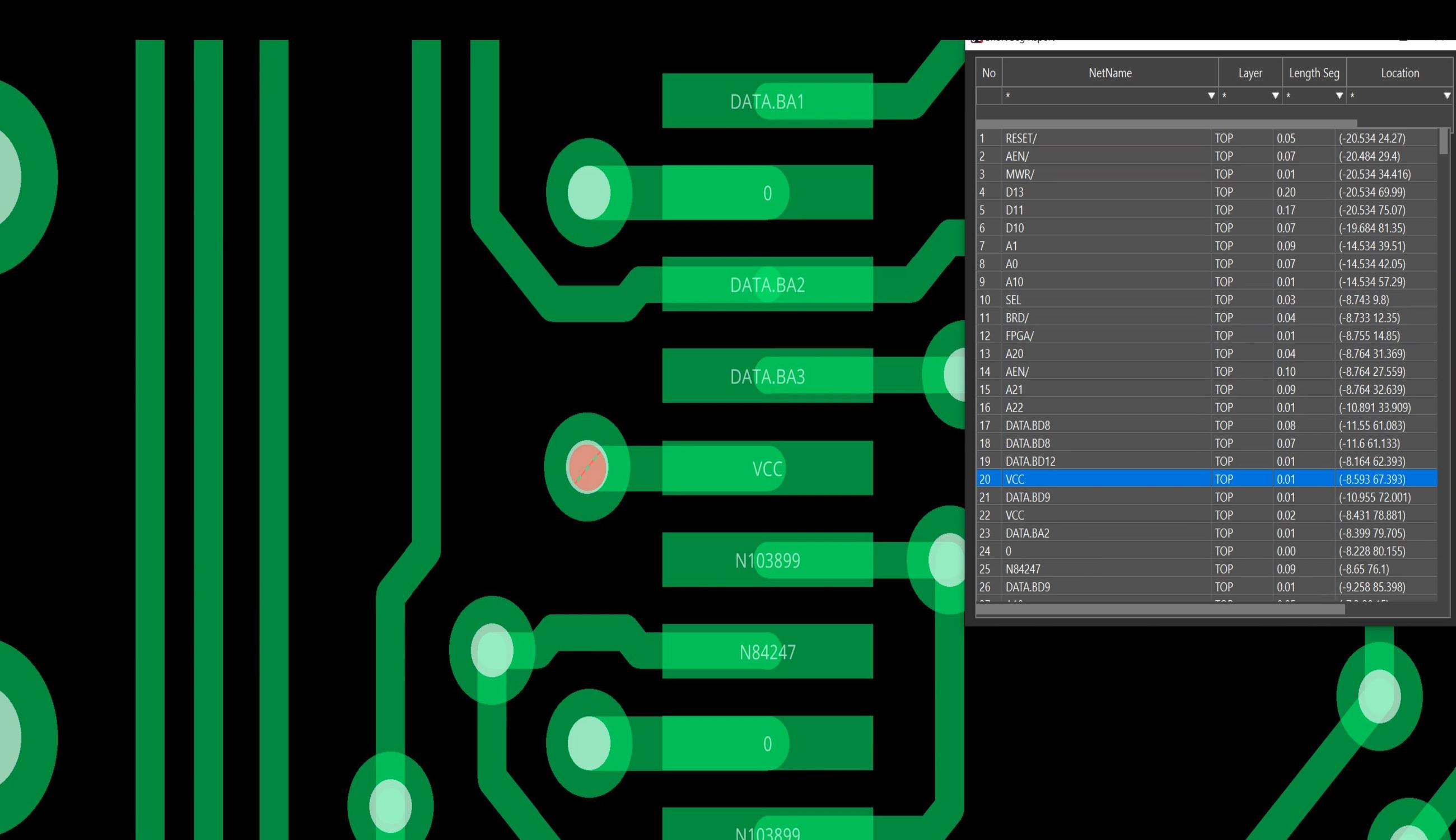Open the Length Seg filter dropdown
1456x840 pixels.
1339,96
